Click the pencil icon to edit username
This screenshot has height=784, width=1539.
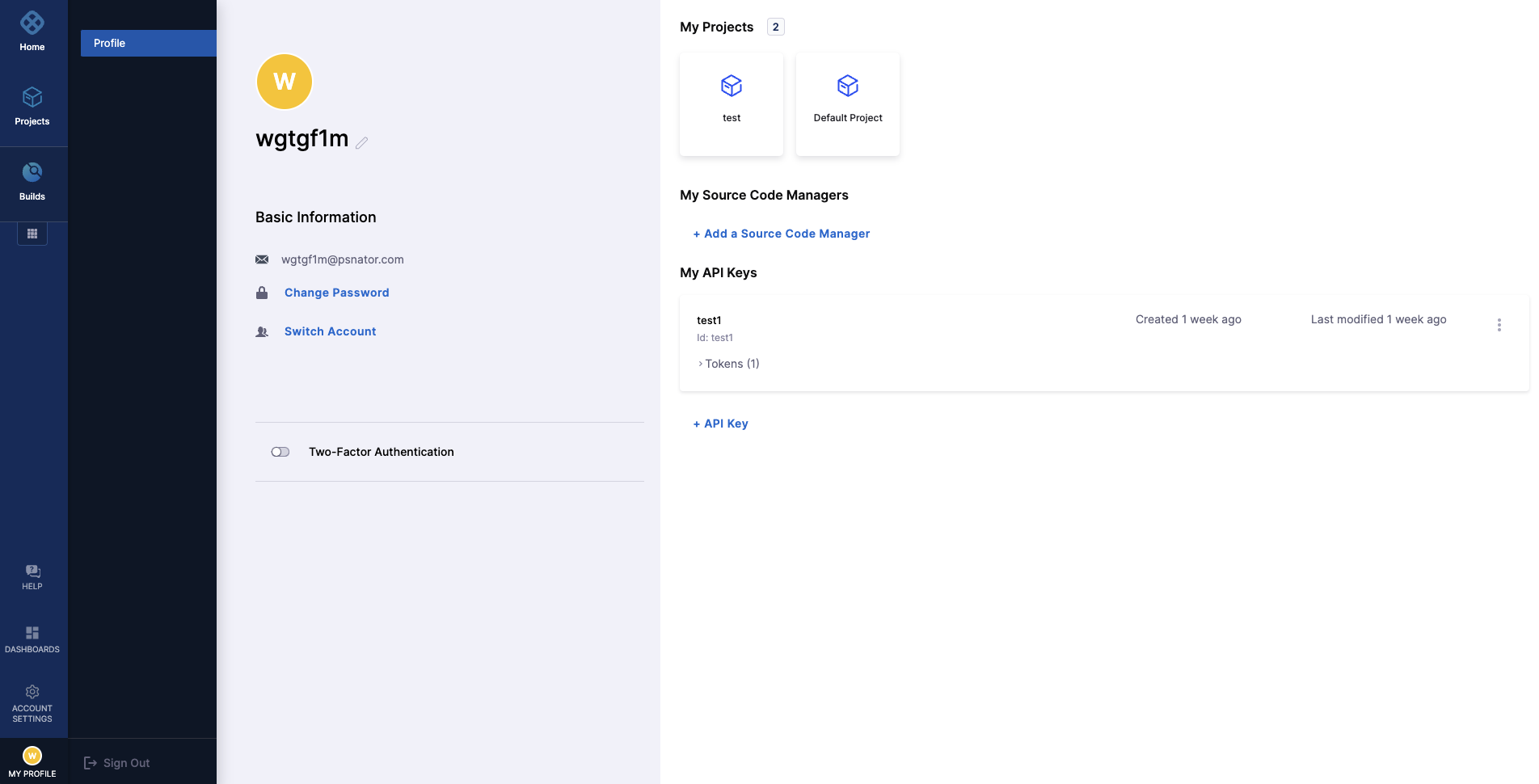362,142
